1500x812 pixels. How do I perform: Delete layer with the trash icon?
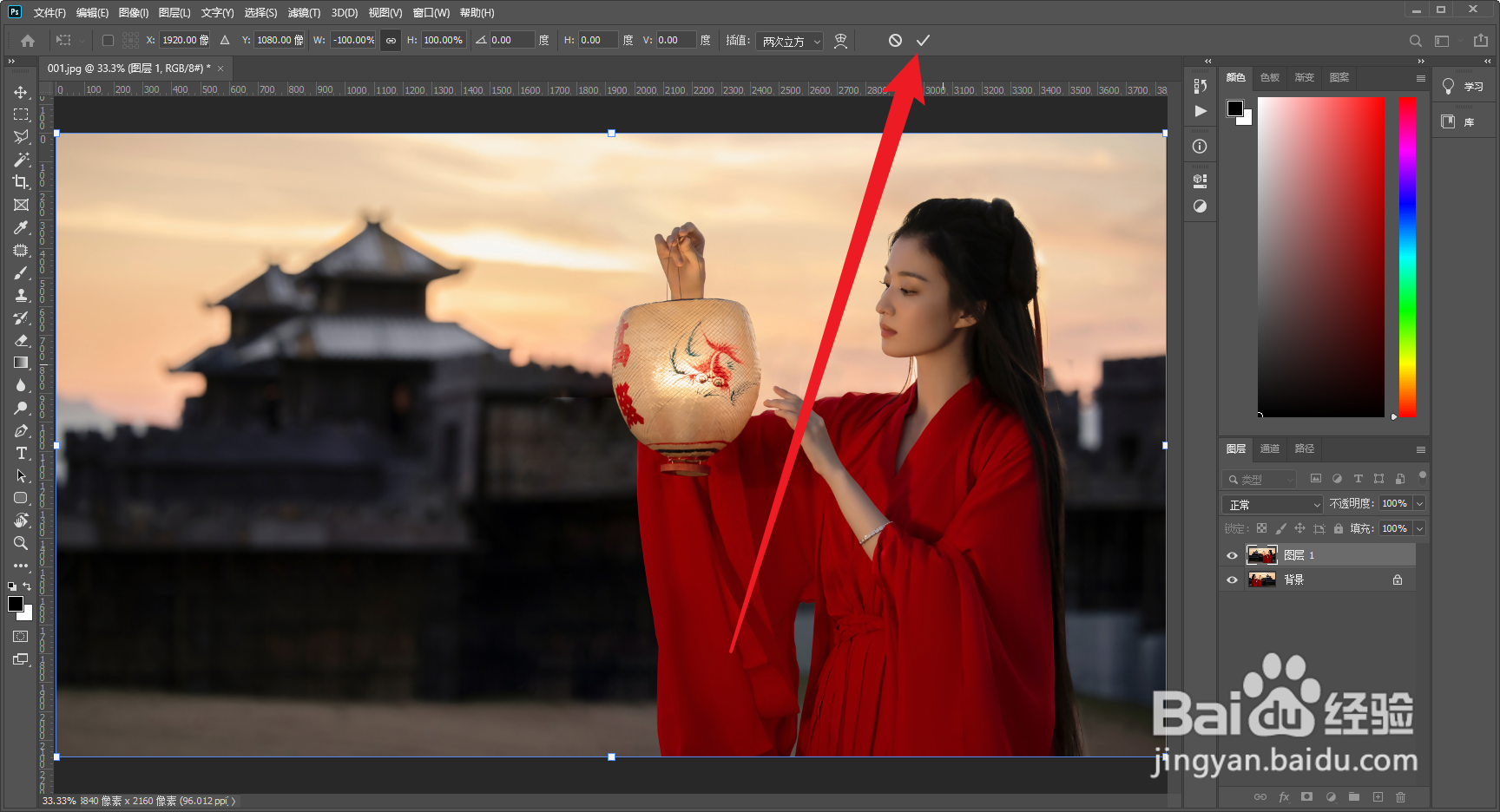coord(1400,796)
